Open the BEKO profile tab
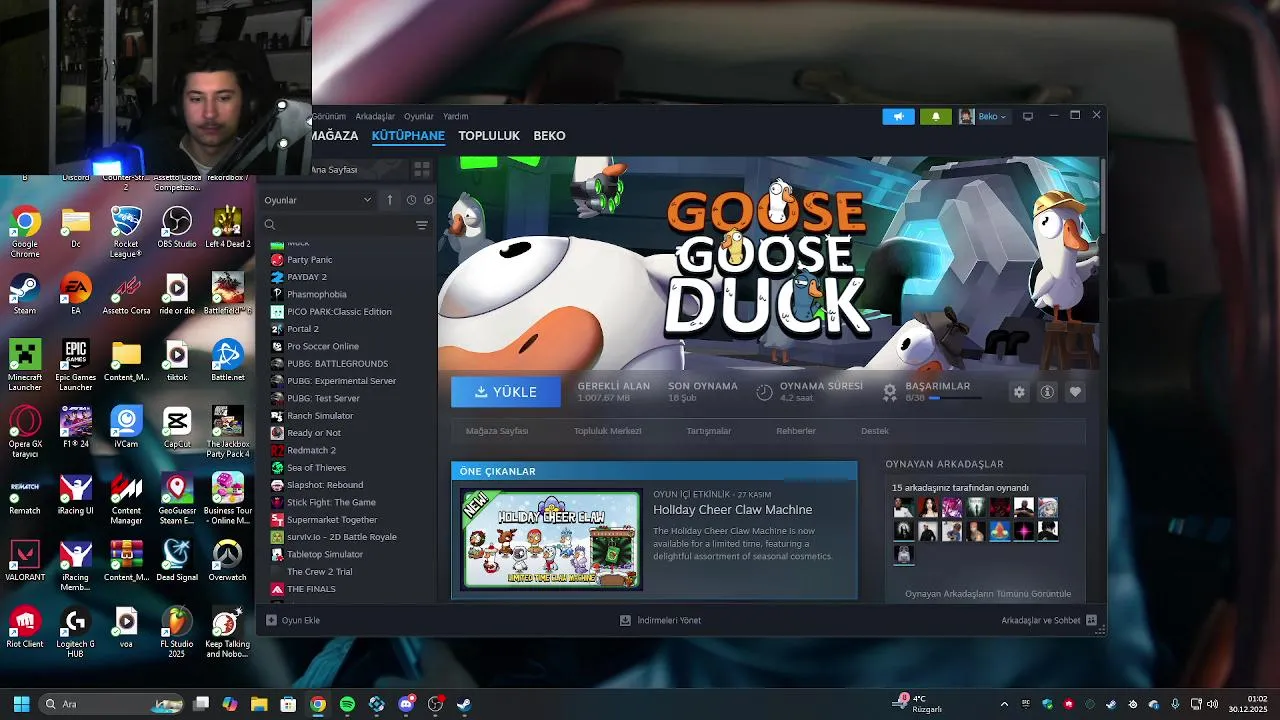 click(x=549, y=136)
